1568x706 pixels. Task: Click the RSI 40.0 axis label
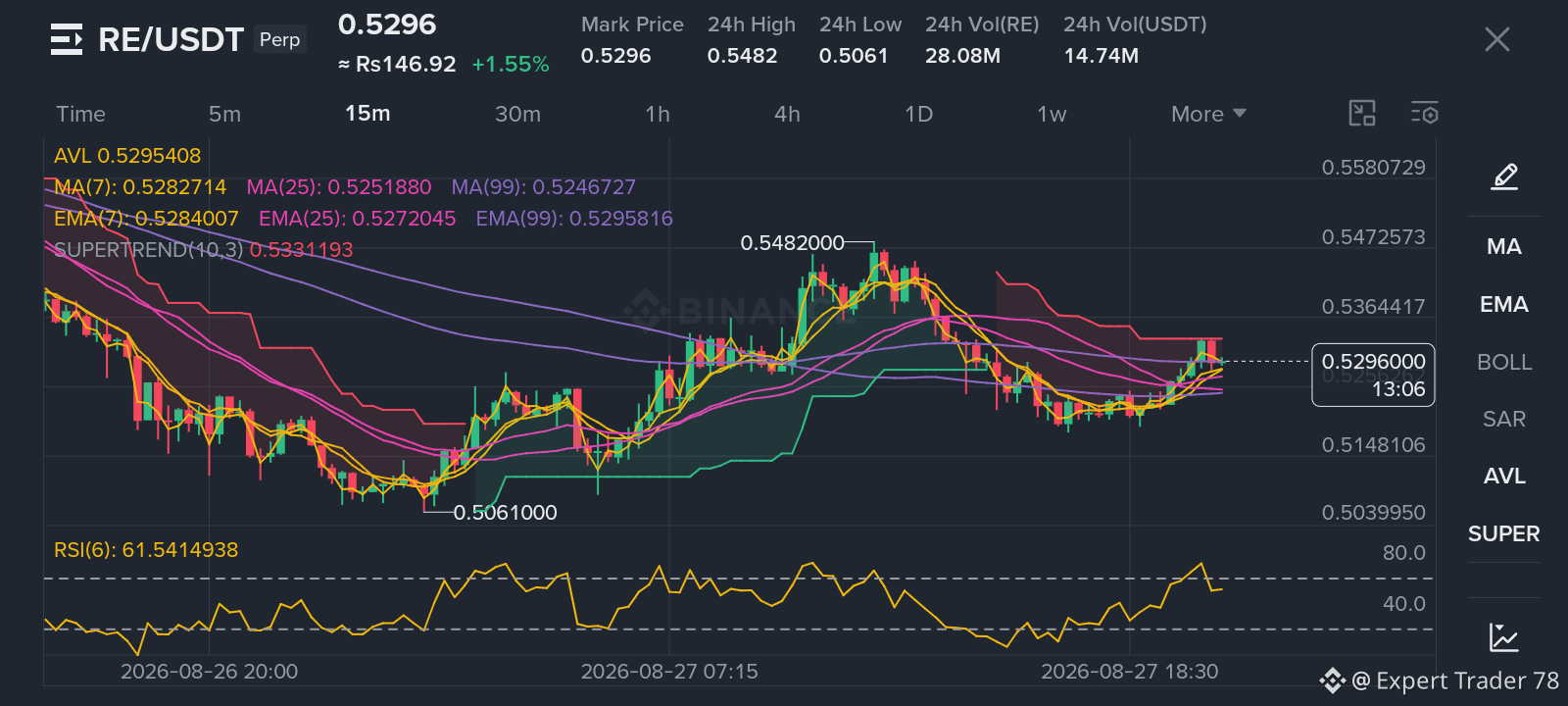(x=1403, y=604)
